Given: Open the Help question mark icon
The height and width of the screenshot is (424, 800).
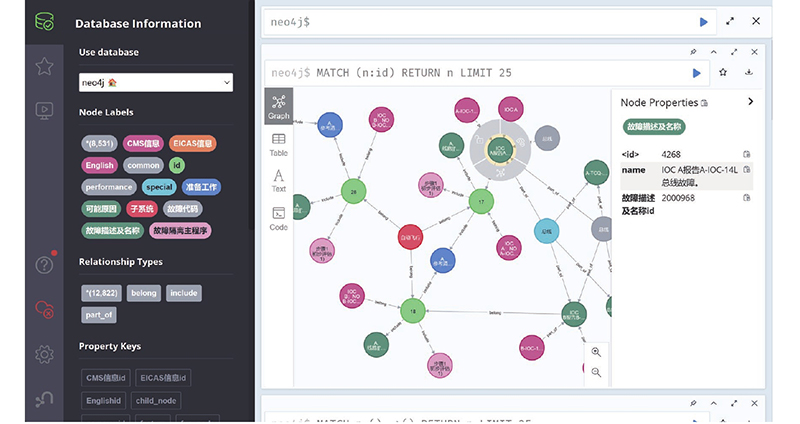Looking at the screenshot, I should [x=44, y=264].
